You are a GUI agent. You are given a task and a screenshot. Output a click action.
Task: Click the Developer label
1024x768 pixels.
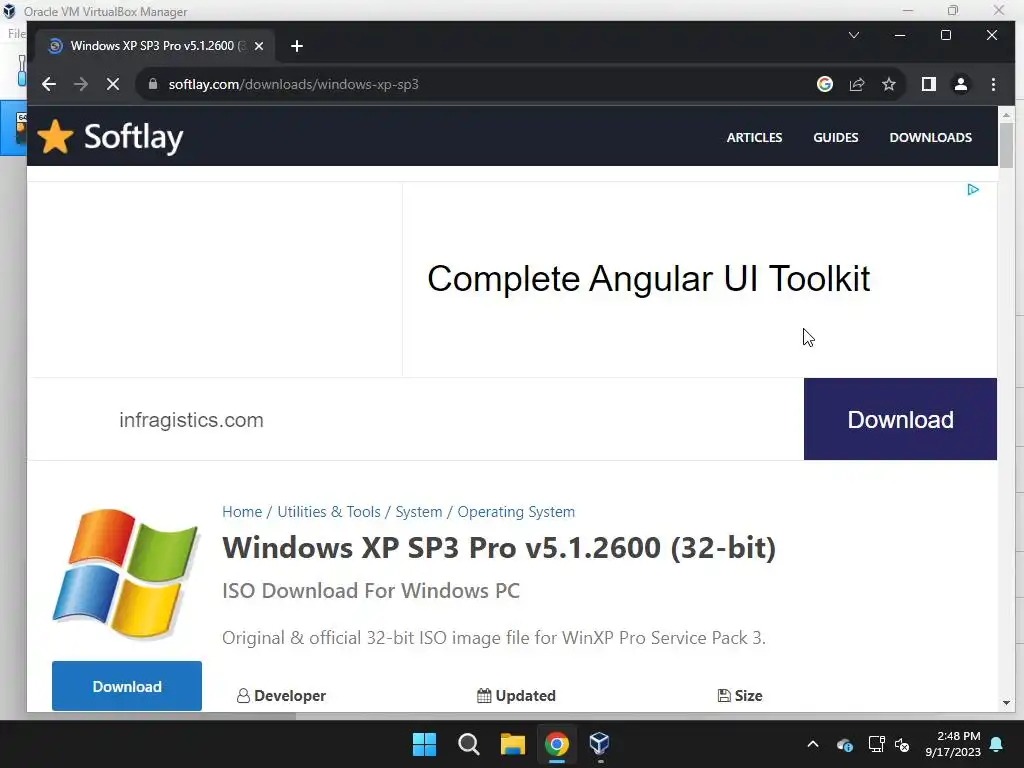tap(281, 696)
